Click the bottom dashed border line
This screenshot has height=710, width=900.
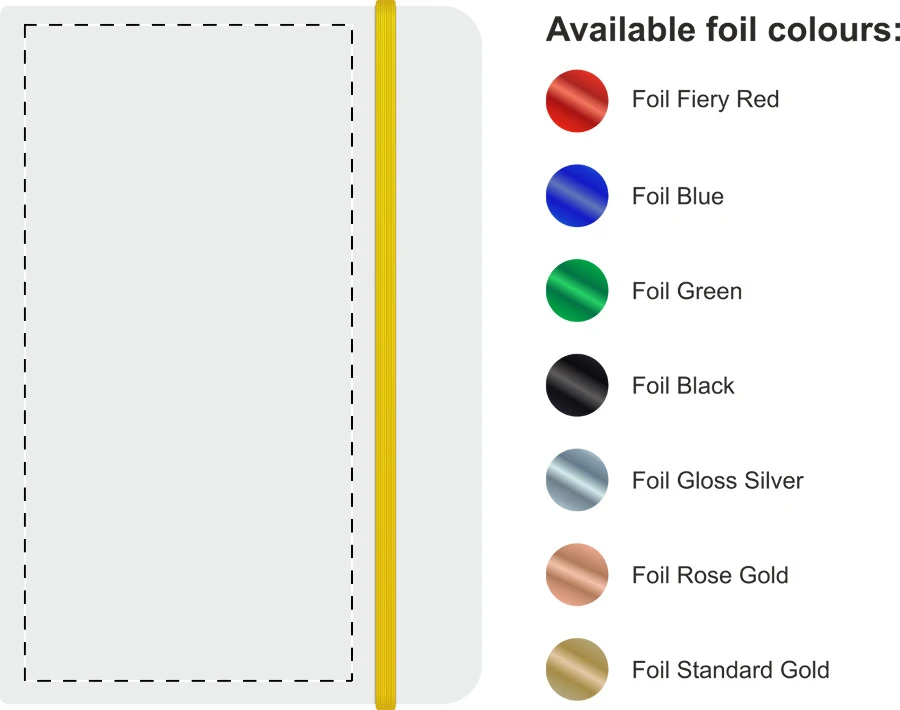[x=188, y=681]
